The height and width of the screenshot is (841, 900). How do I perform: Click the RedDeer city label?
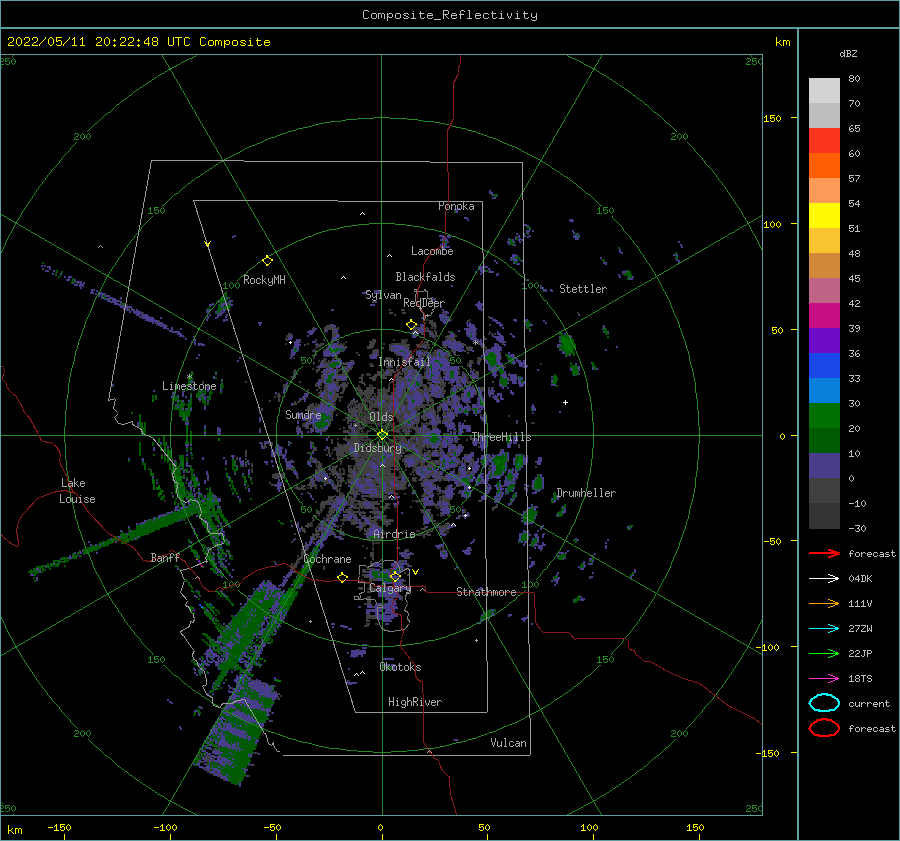(424, 303)
